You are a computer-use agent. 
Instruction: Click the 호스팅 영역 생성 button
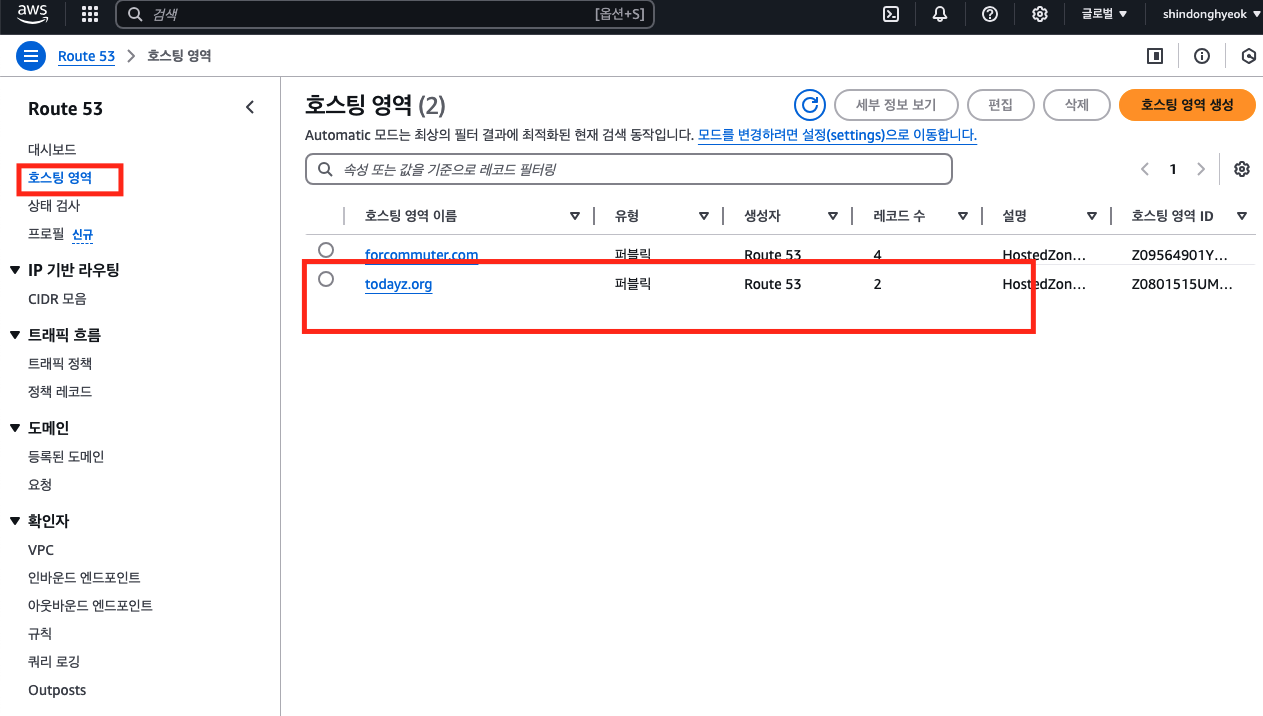[1187, 105]
